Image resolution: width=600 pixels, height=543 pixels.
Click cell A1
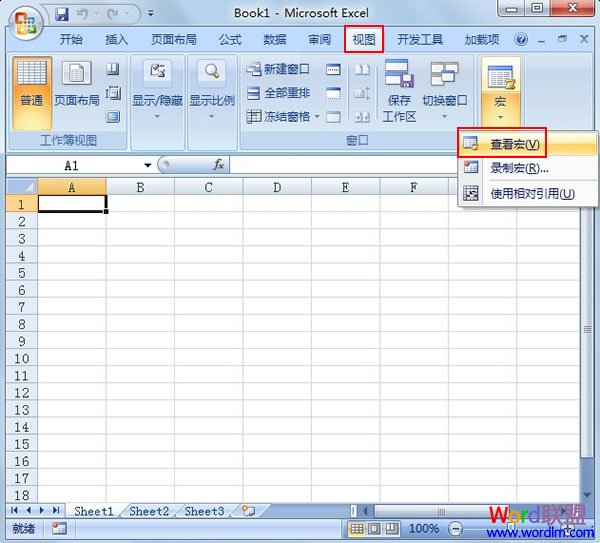(x=72, y=204)
